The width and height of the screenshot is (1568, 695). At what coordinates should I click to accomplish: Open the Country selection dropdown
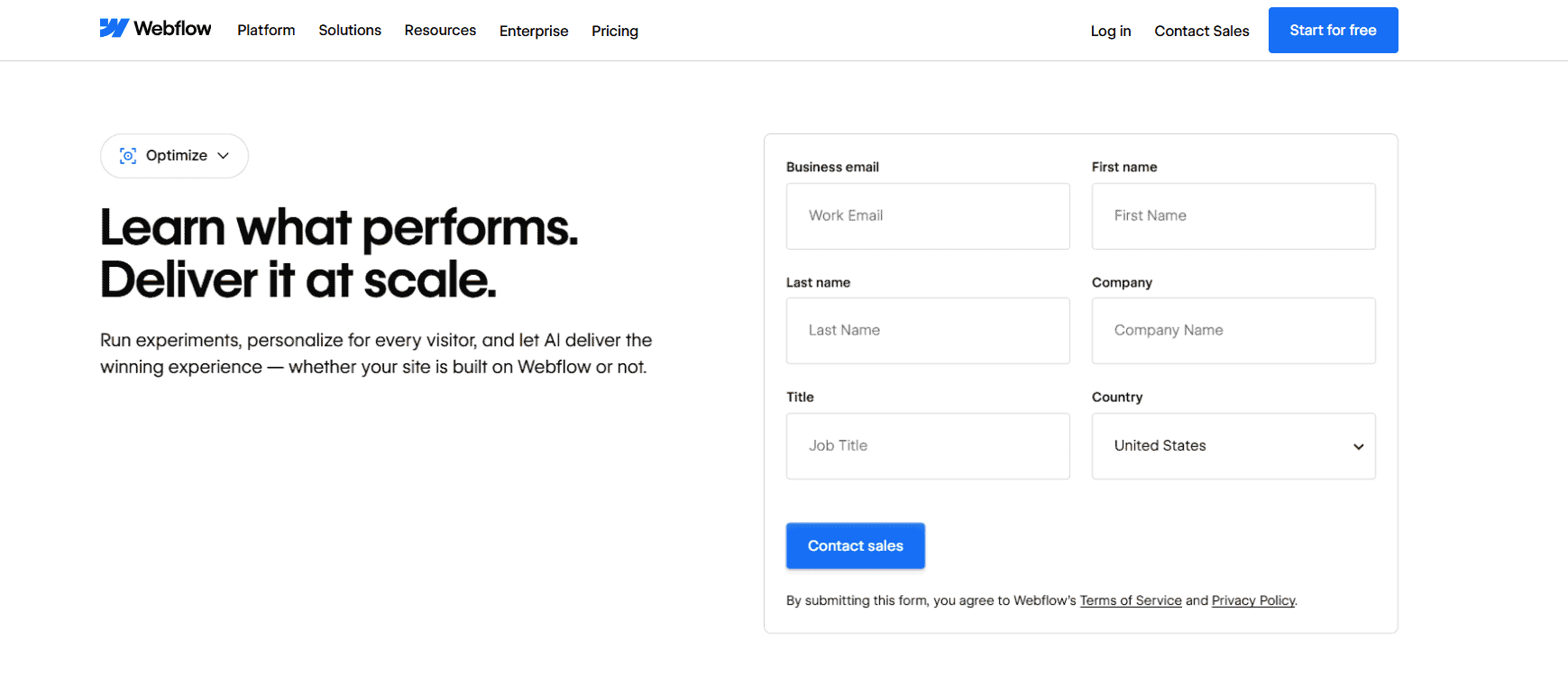point(1233,445)
